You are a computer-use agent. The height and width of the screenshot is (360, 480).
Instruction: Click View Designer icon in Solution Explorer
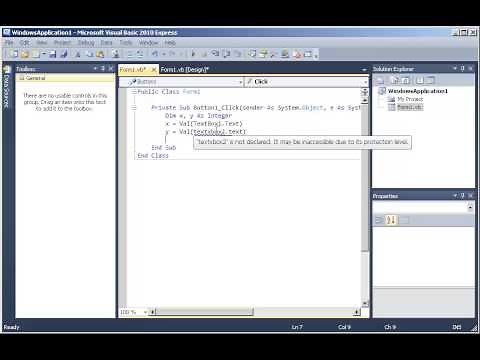tap(430, 80)
